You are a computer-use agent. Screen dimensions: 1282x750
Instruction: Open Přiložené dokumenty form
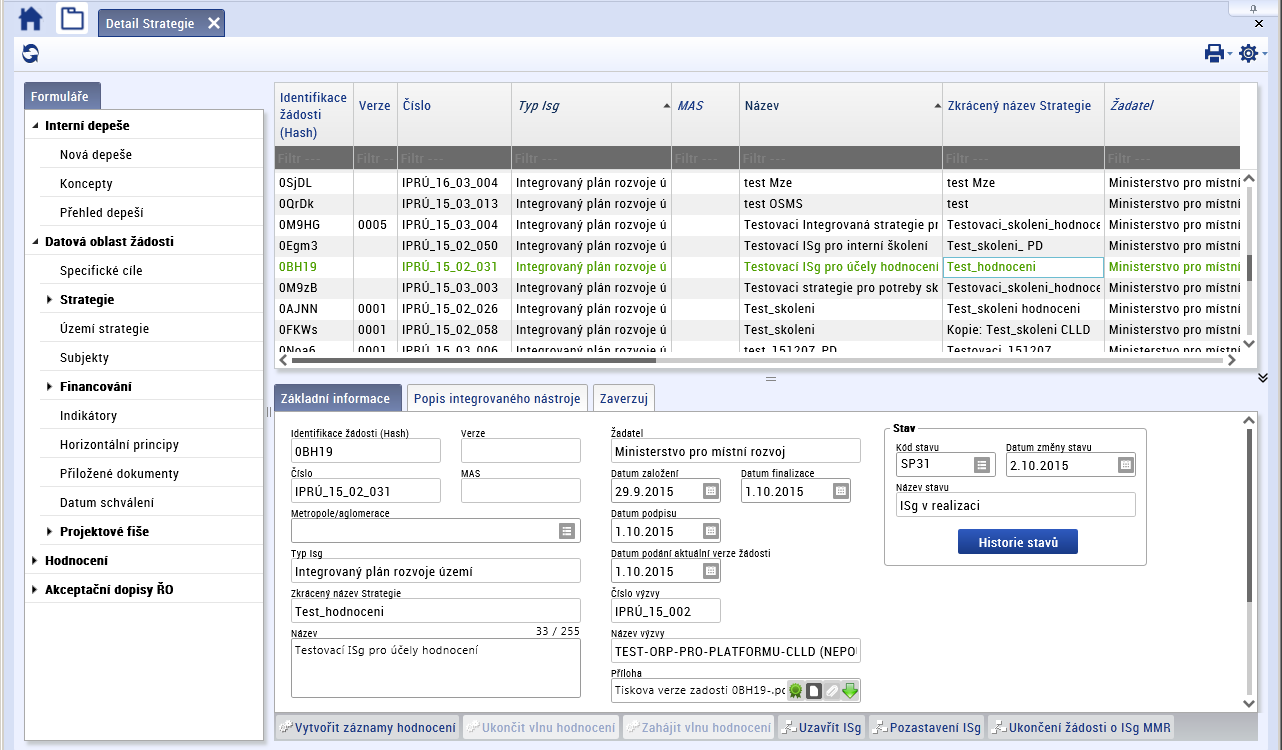pyautogui.click(x=119, y=474)
